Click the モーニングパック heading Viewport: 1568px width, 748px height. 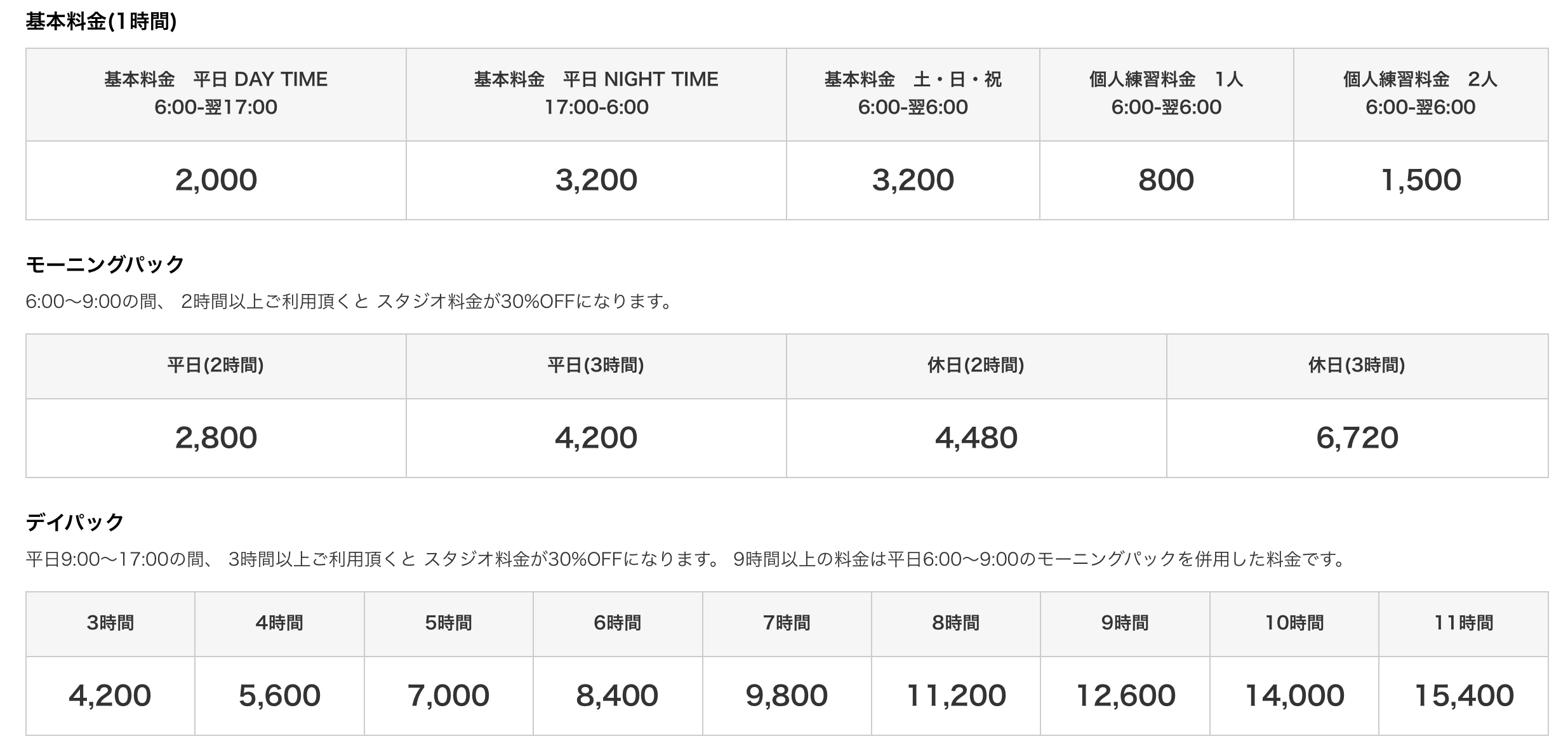pos(105,264)
